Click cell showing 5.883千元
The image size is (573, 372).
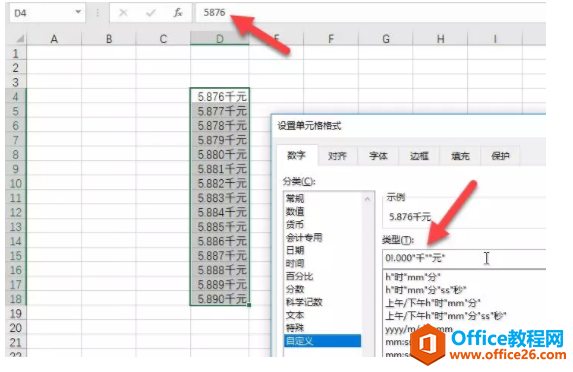click(220, 198)
